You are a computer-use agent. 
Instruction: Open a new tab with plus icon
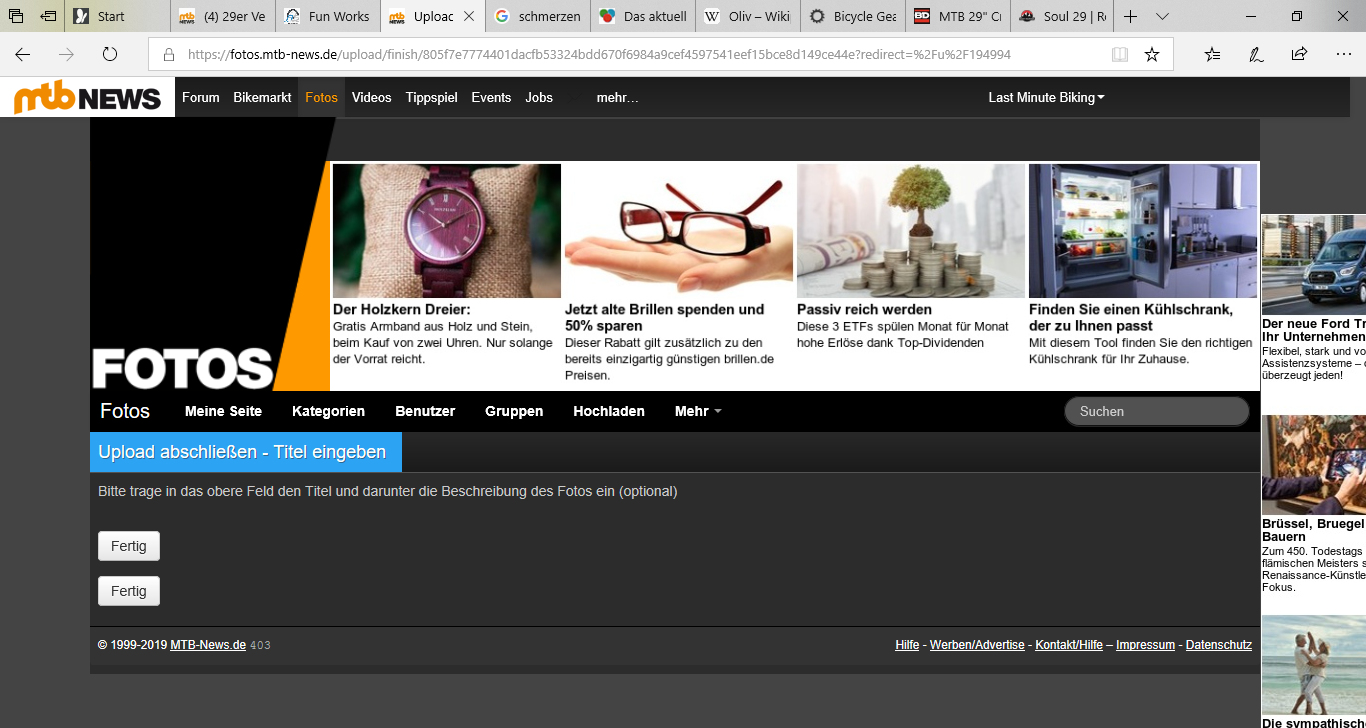point(1130,17)
